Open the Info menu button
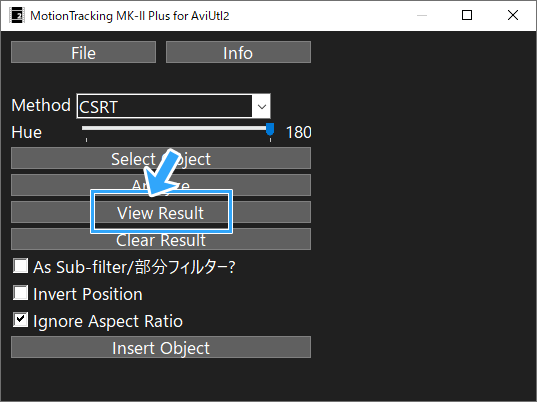Image resolution: width=537 pixels, height=402 pixels. tap(238, 52)
